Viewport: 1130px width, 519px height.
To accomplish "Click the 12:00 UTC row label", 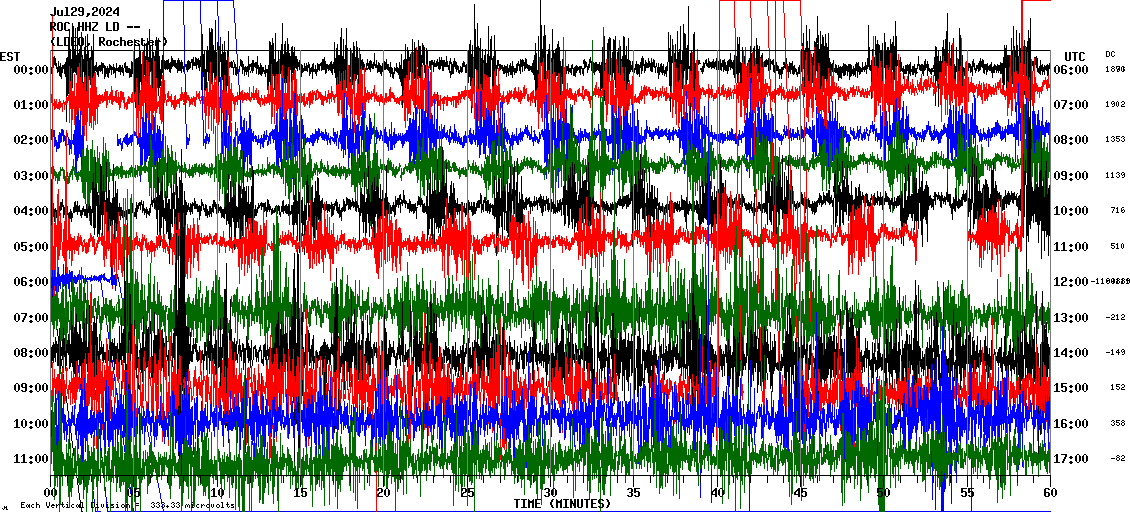I will (x=1071, y=282).
